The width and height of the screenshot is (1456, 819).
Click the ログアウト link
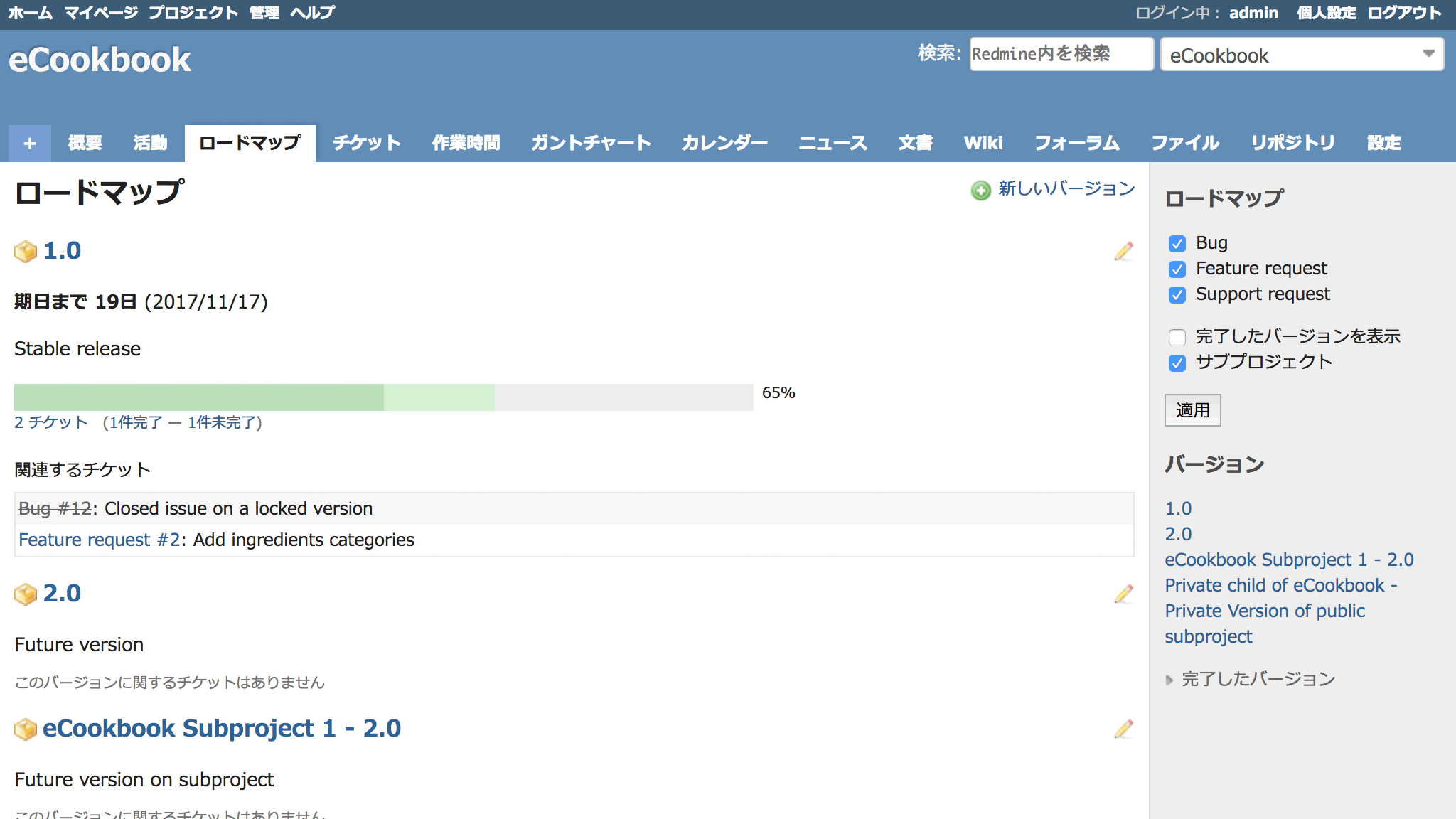point(1405,13)
